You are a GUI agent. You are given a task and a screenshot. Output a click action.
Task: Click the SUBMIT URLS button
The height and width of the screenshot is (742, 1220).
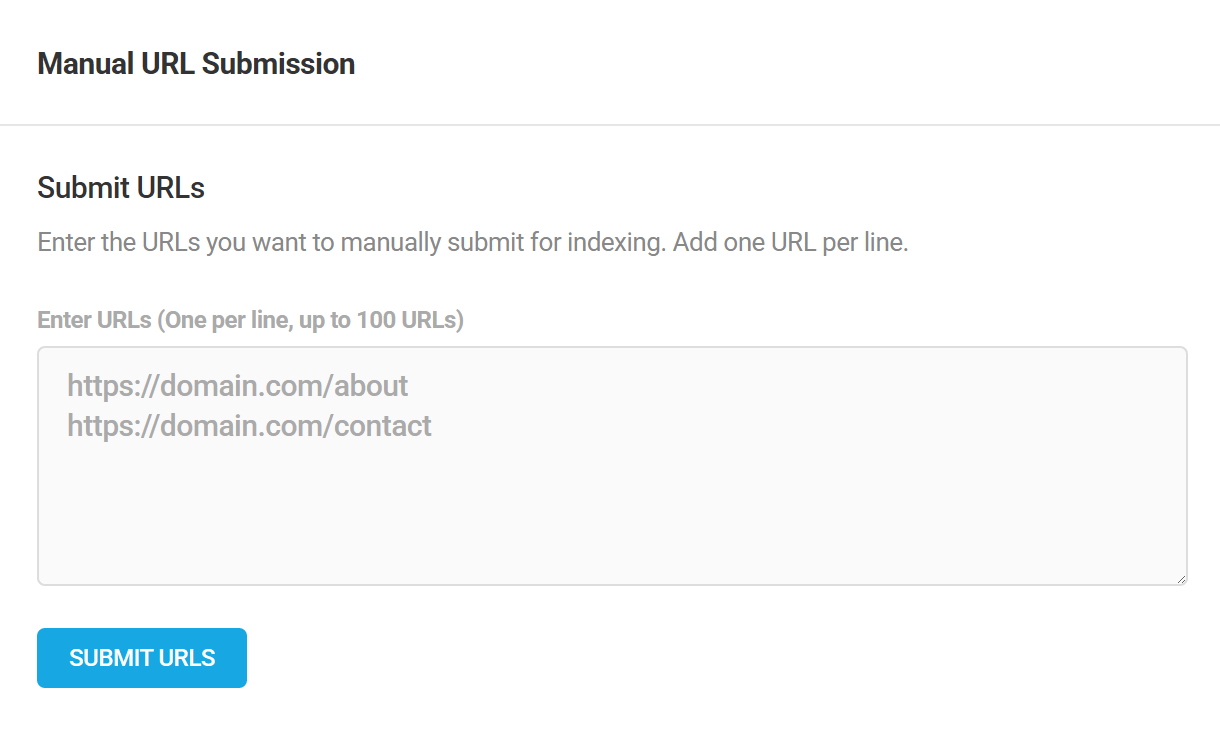(142, 658)
